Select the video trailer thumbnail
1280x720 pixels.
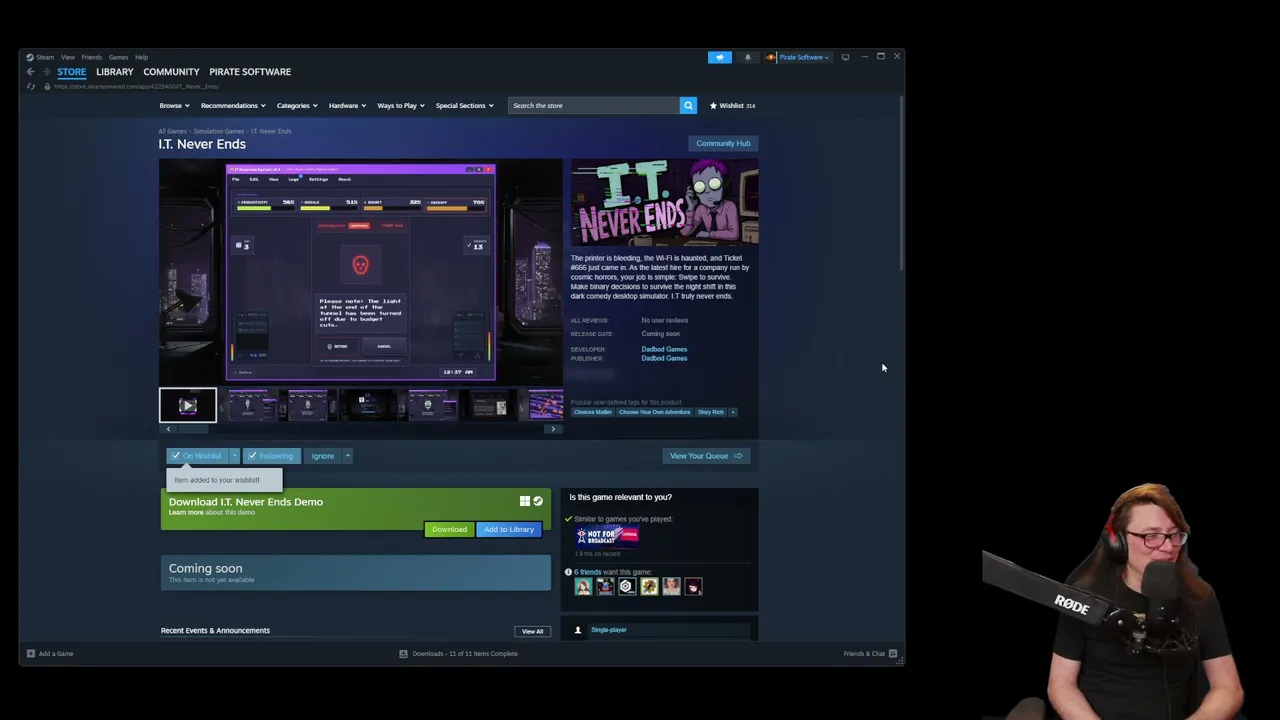(188, 405)
